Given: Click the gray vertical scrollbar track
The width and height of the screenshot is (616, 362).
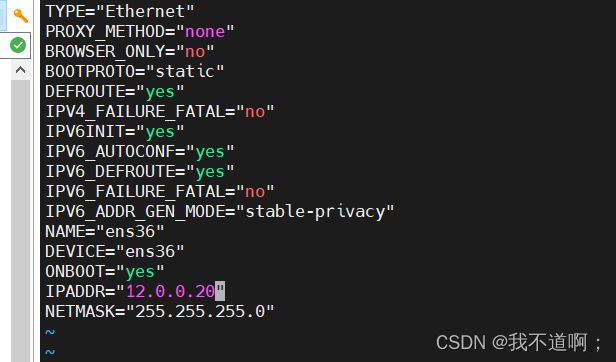Looking at the screenshot, I should pyautogui.click(x=20, y=220).
